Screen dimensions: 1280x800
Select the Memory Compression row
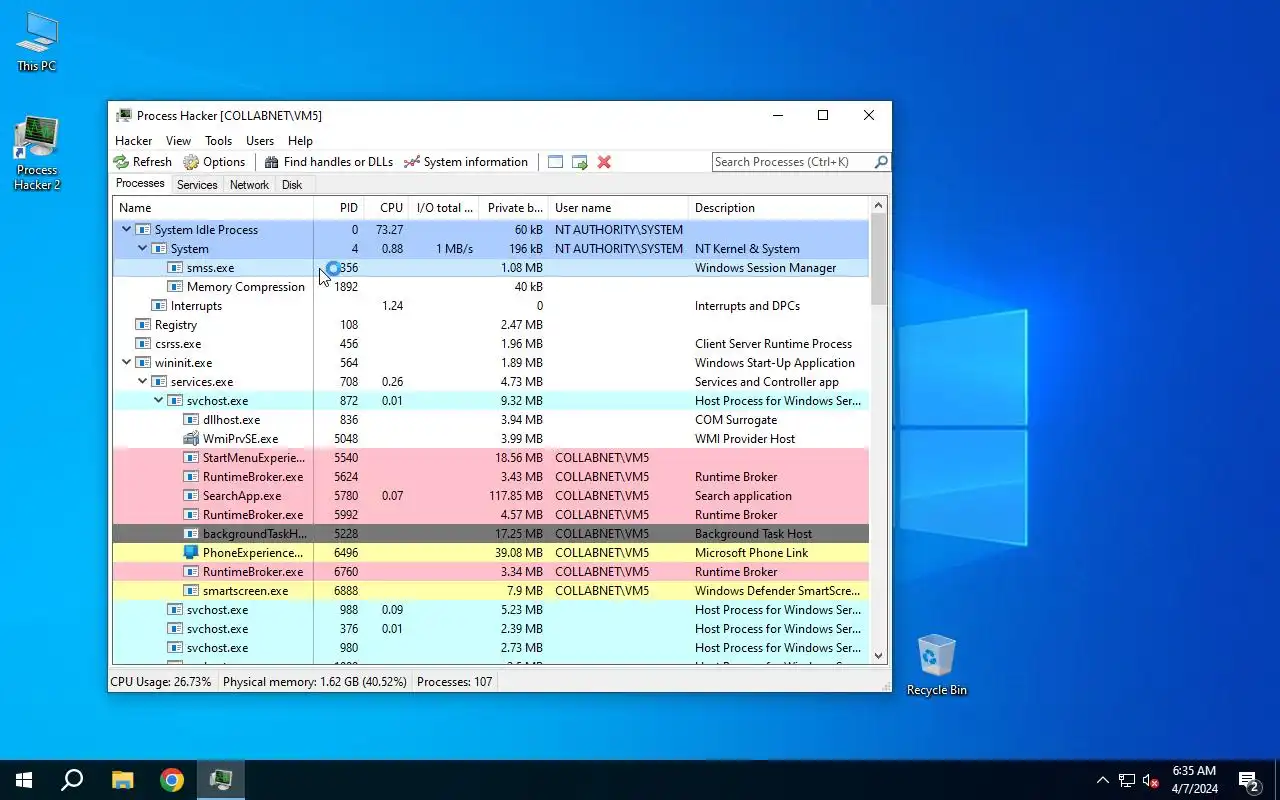point(491,287)
